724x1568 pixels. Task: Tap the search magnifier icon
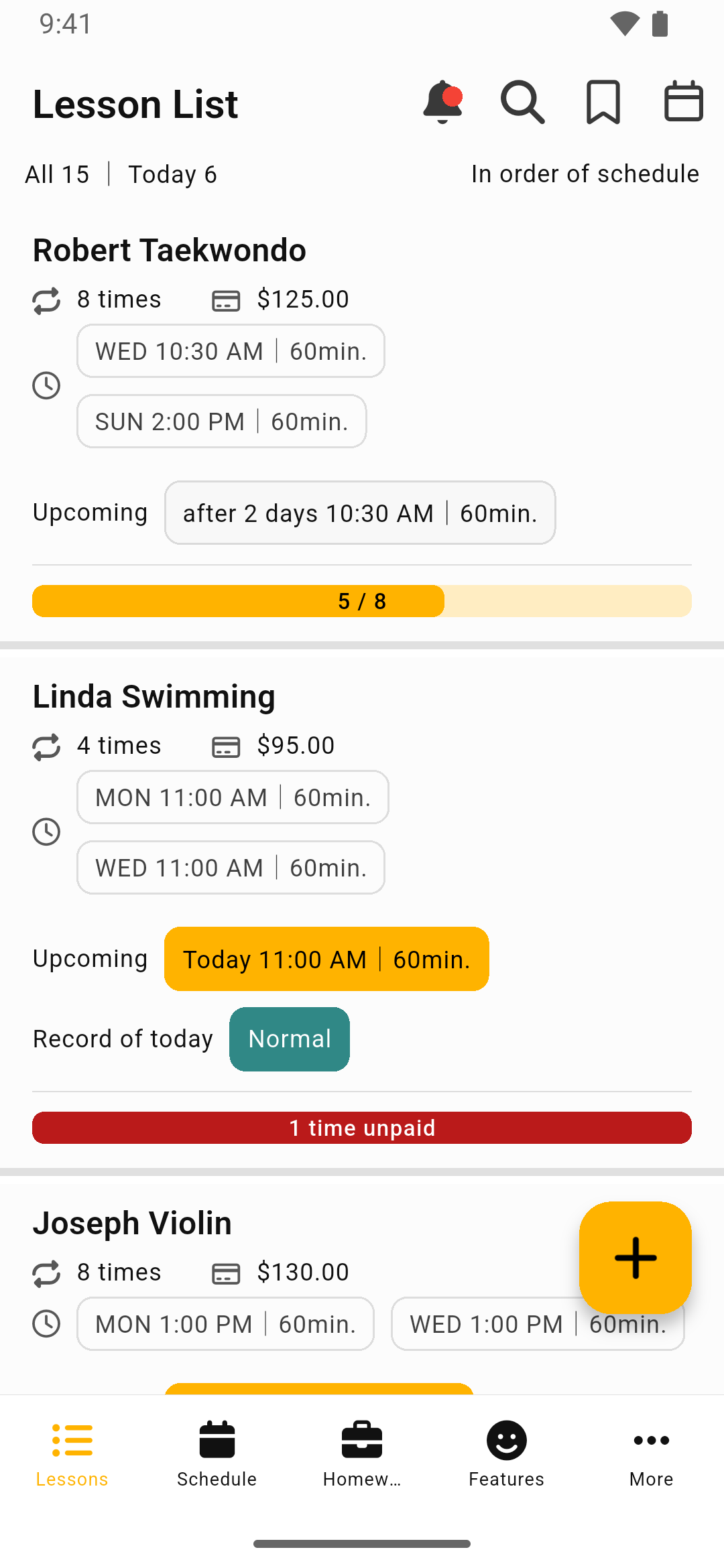click(523, 103)
